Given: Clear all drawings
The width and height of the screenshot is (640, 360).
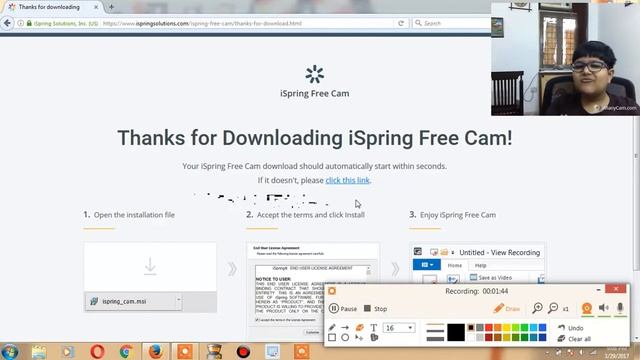Looking at the screenshot, I should coord(574,339).
